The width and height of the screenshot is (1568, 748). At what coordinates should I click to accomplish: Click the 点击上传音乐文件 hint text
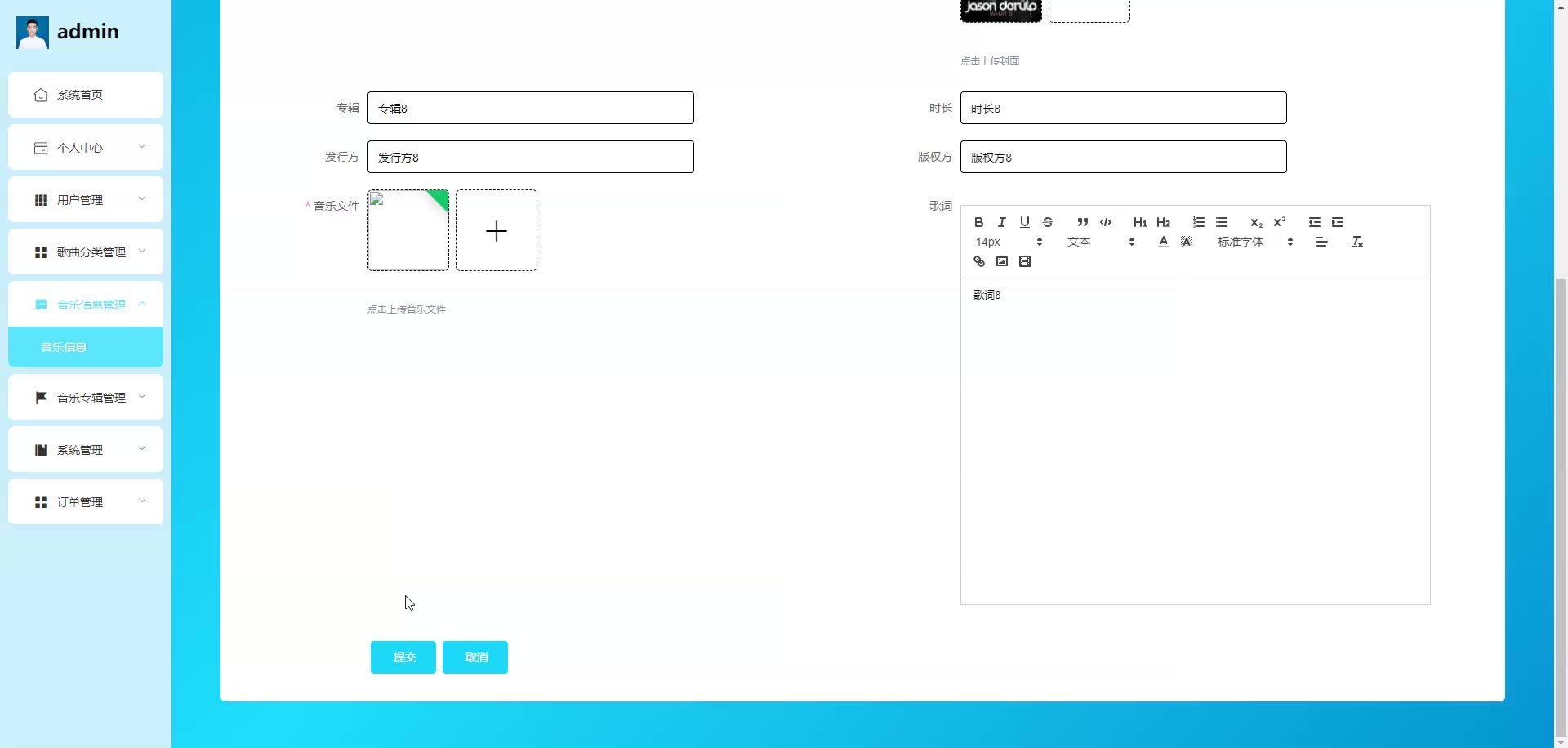coord(407,309)
